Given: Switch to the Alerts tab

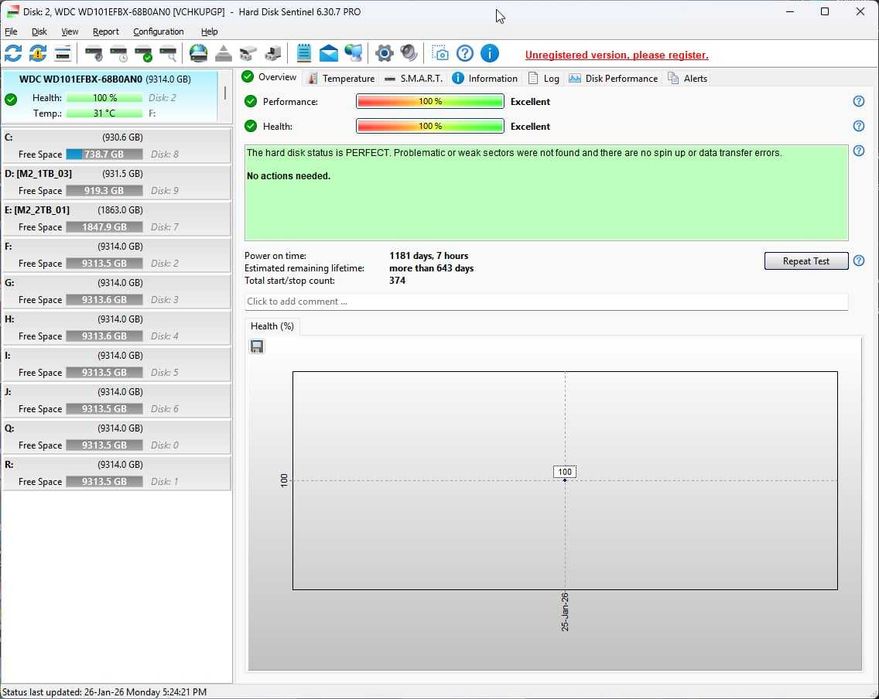Looking at the screenshot, I should pyautogui.click(x=688, y=78).
